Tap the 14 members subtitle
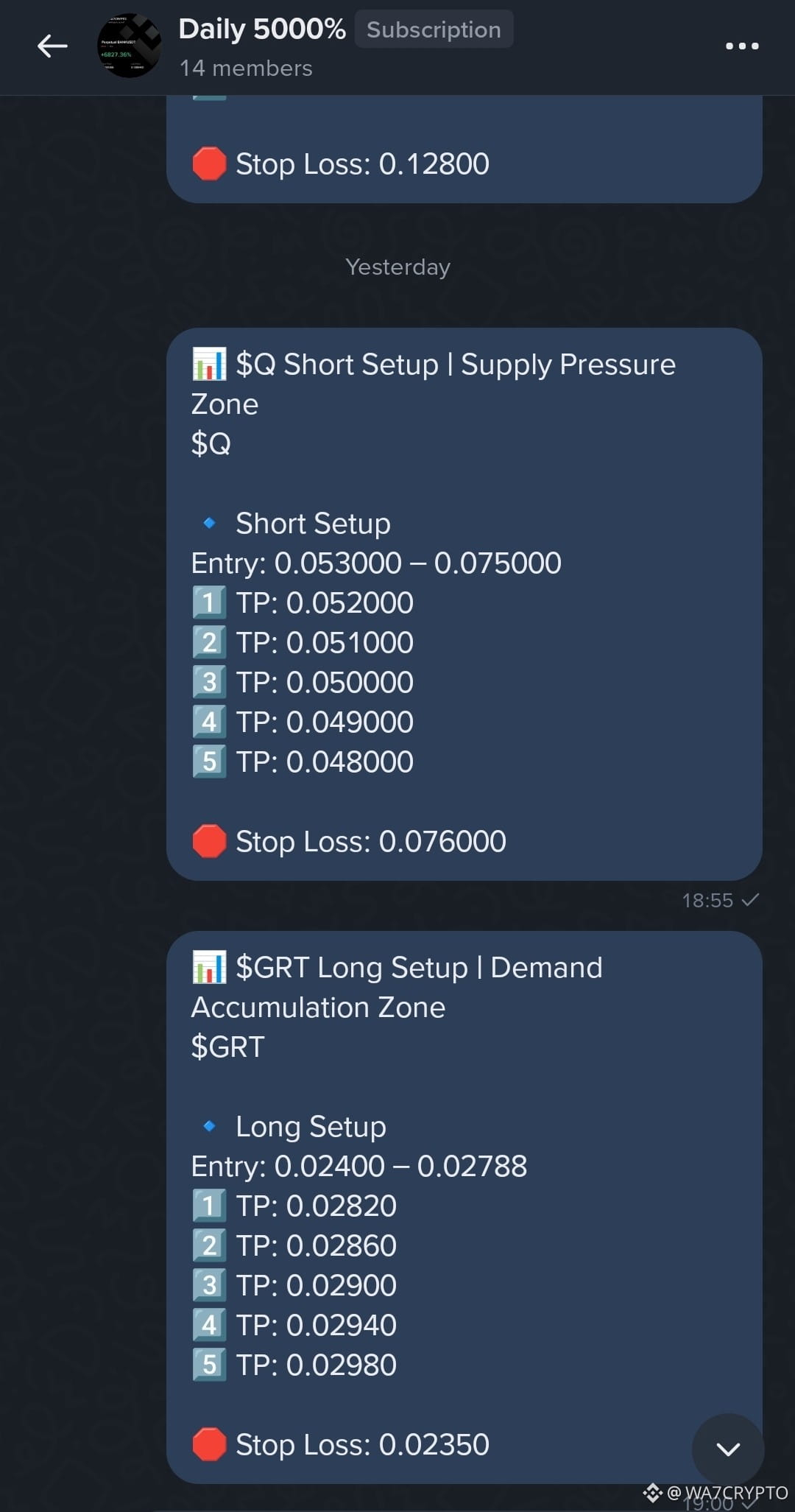795x1512 pixels. point(246,68)
